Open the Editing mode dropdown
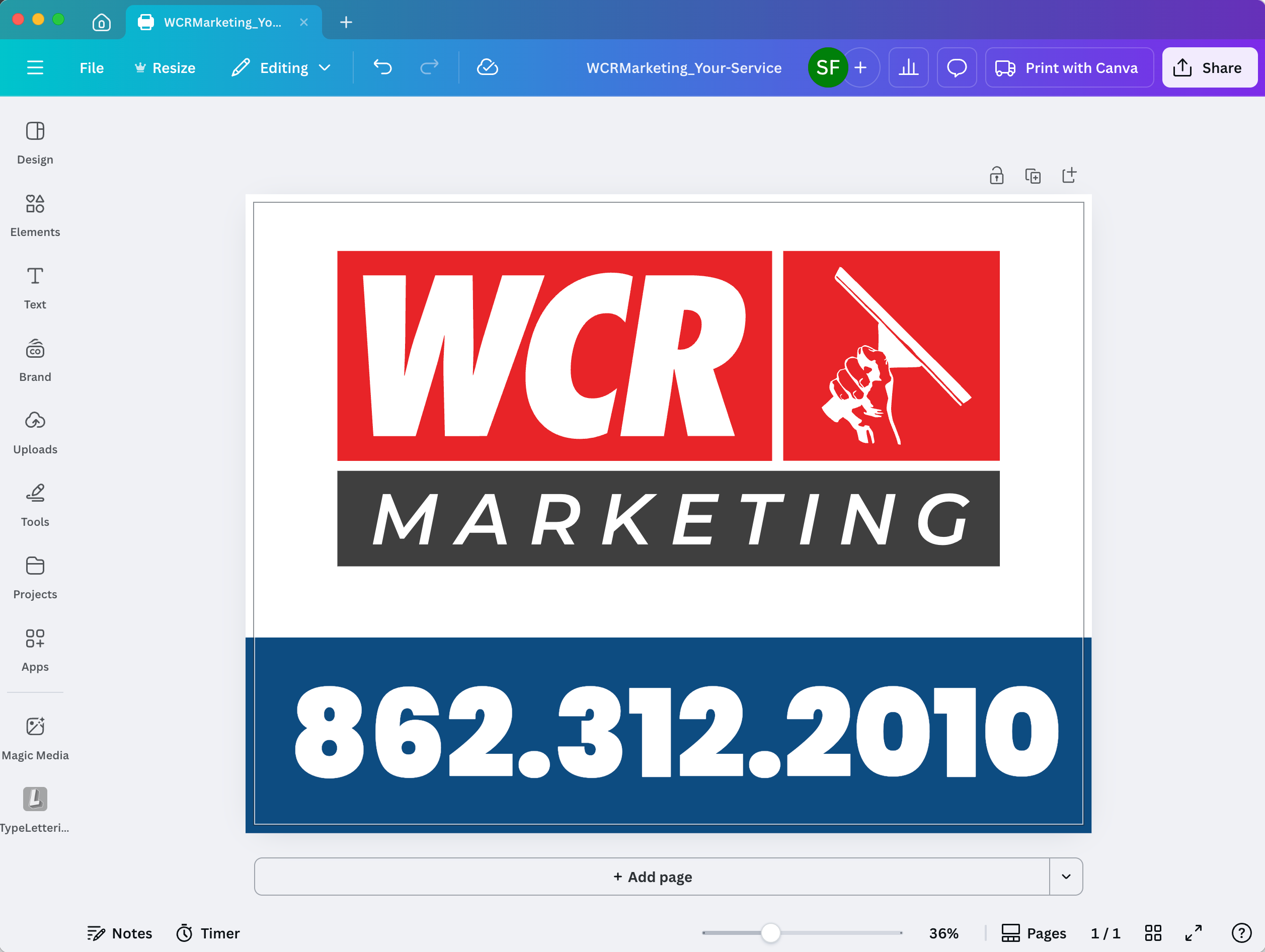 [x=281, y=67]
